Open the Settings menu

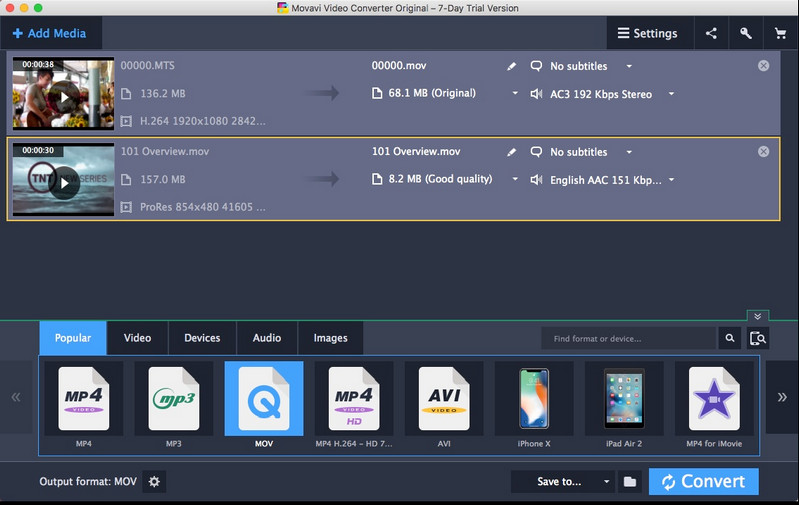pos(648,33)
